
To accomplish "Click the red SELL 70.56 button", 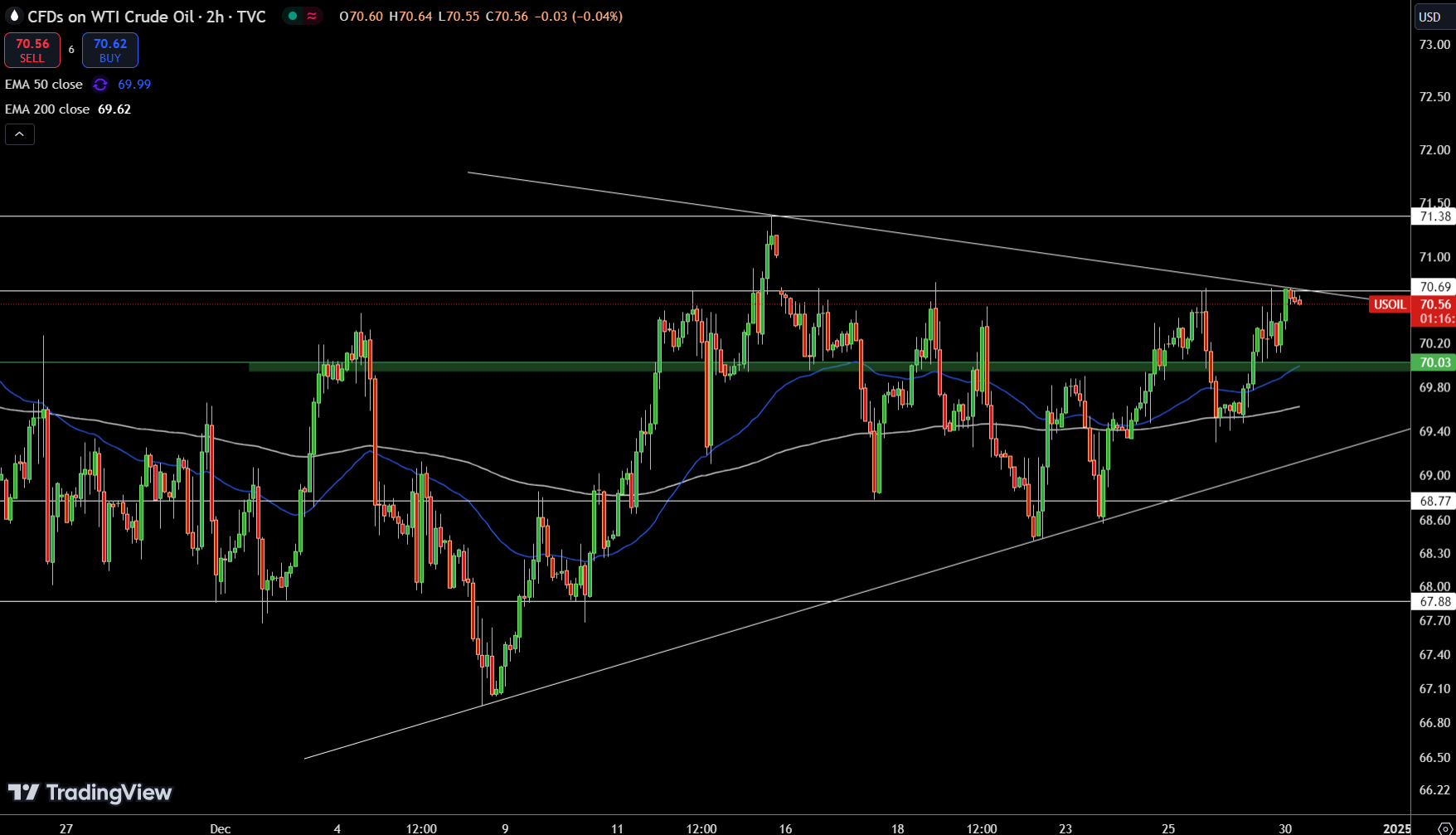I will click(x=32, y=51).
